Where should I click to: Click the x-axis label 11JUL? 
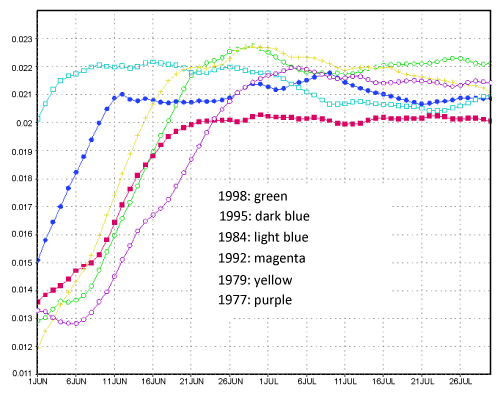[345, 381]
